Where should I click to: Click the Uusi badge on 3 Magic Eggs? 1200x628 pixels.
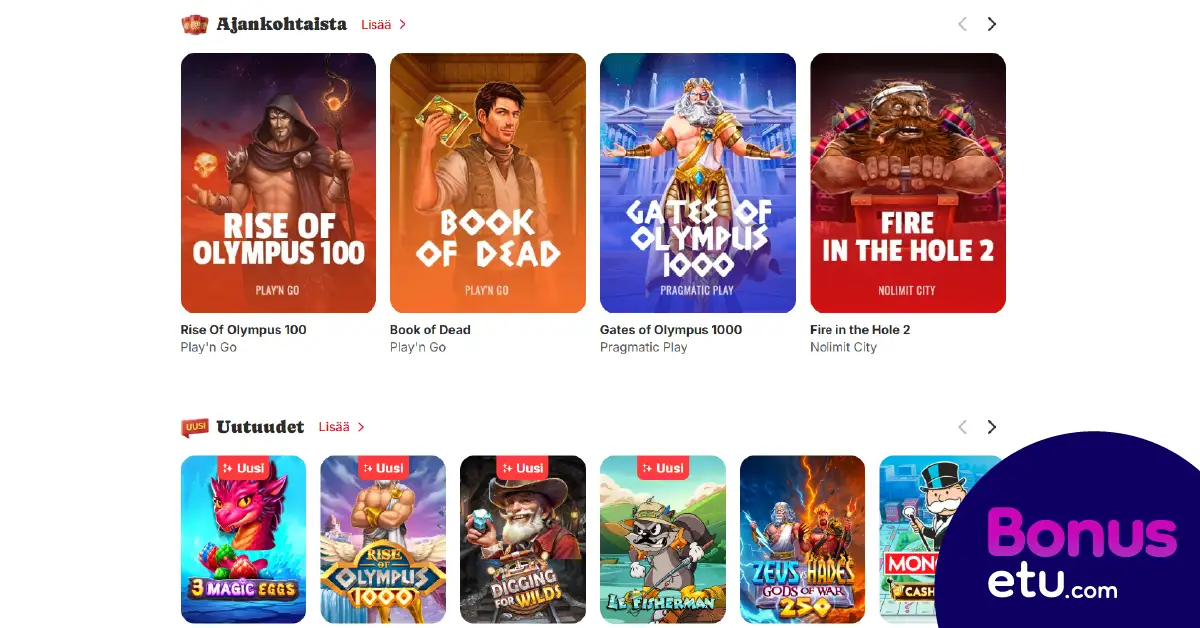(243, 468)
